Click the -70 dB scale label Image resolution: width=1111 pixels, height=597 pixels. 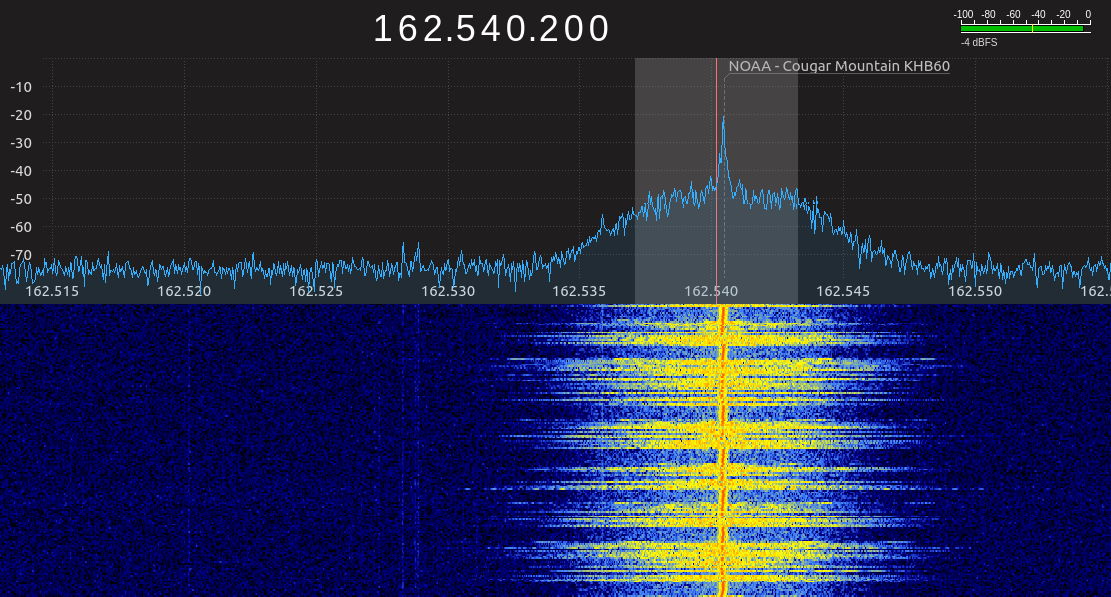point(21,255)
